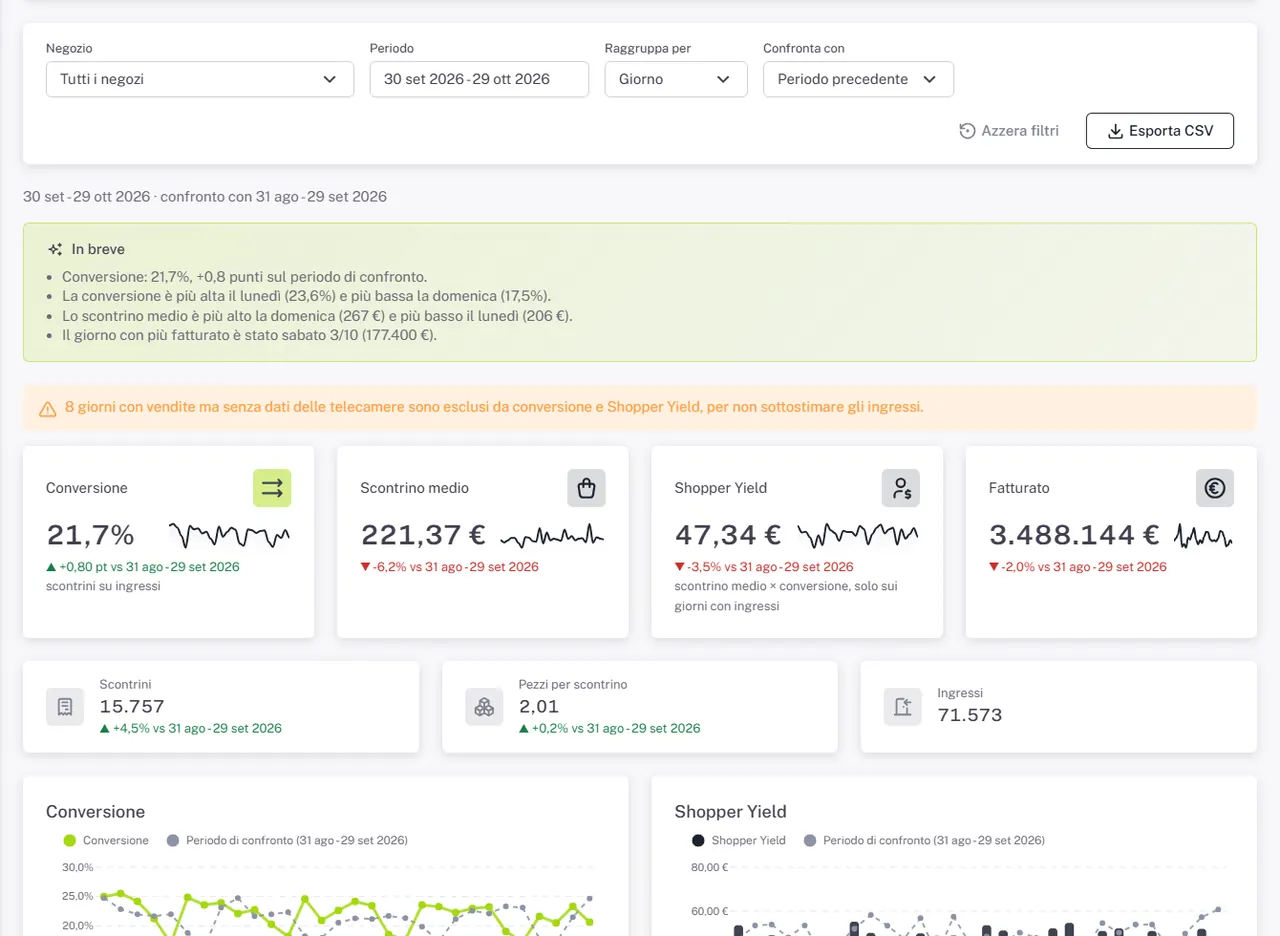Viewport: 1280px width, 936px height.
Task: Click the Conversione arrows icon
Action: (272, 488)
